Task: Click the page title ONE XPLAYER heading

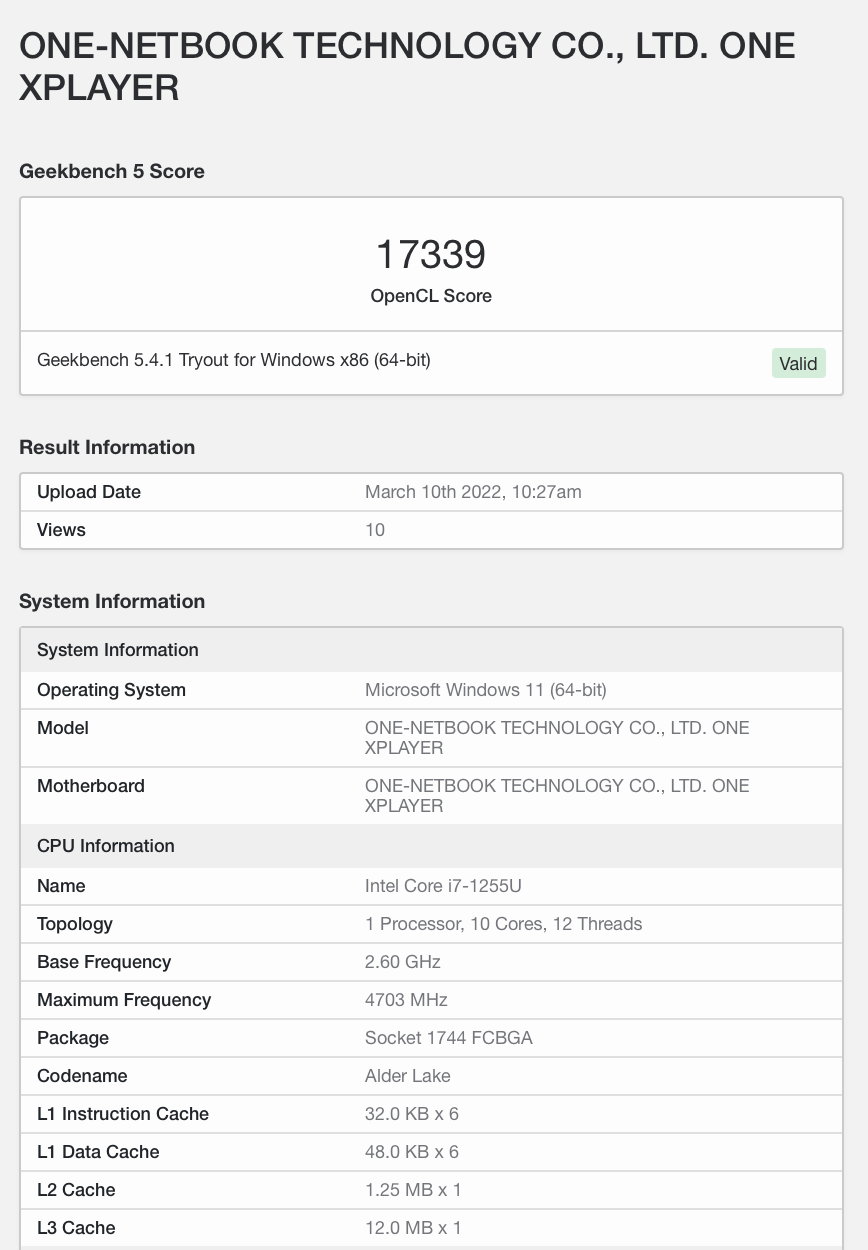Action: [407, 67]
